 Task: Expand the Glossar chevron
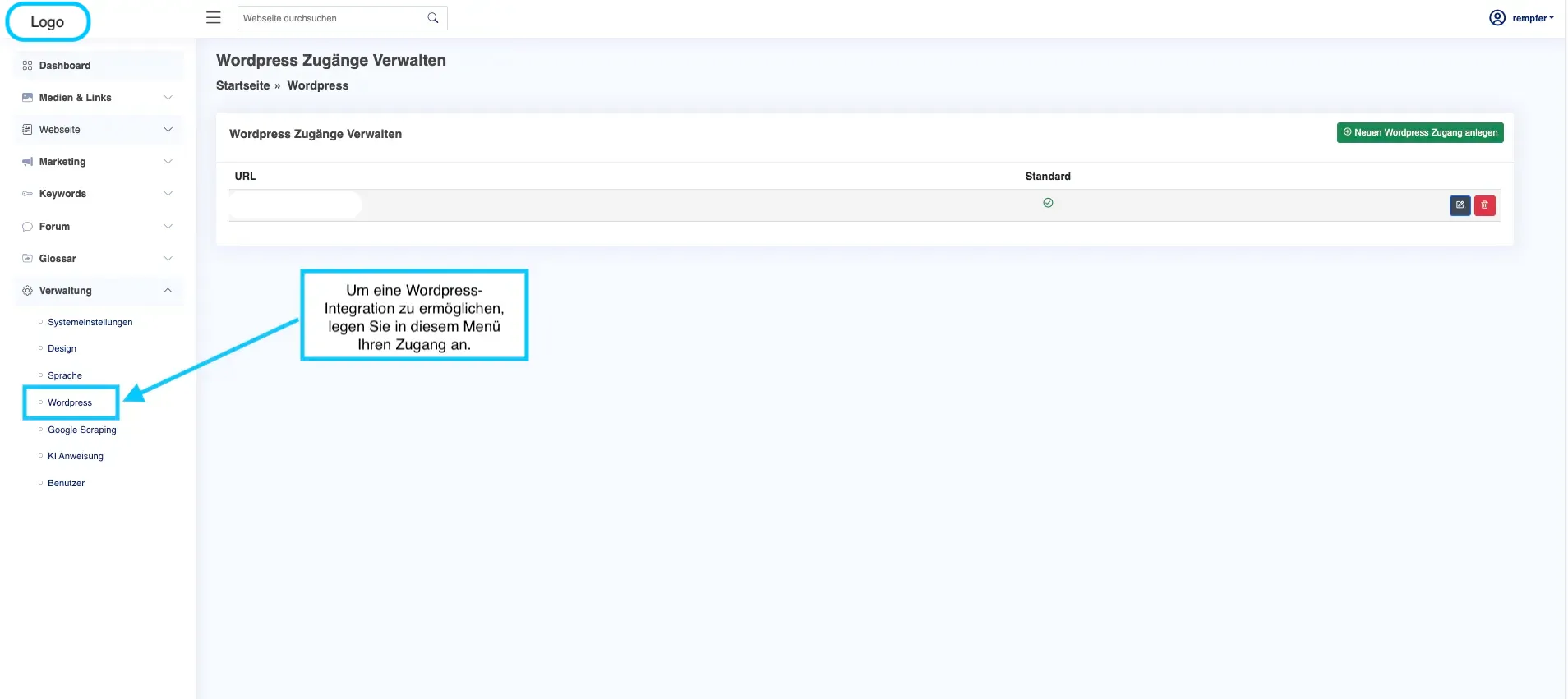pyautogui.click(x=168, y=259)
